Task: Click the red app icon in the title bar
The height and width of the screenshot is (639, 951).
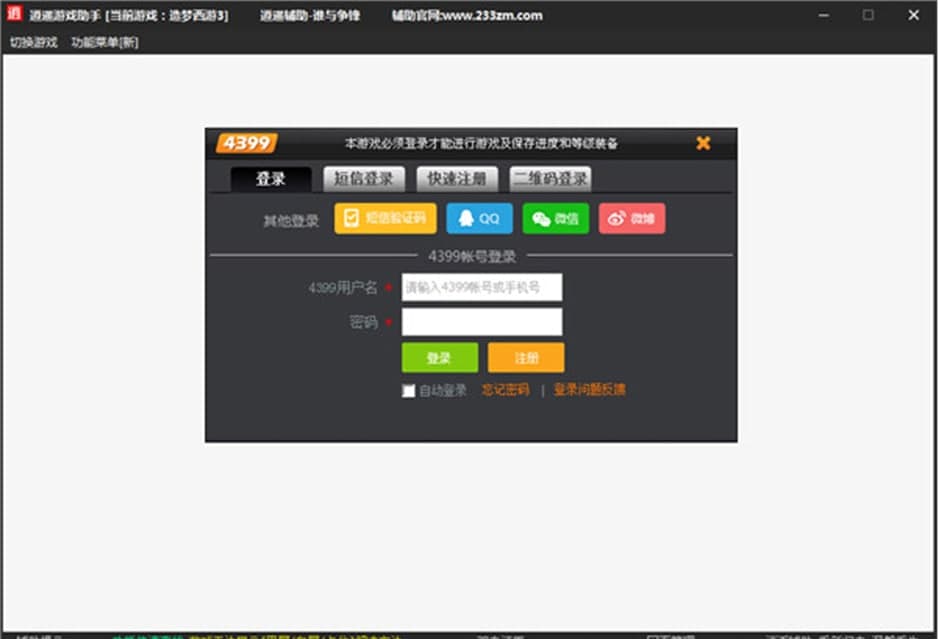Action: coord(15,15)
